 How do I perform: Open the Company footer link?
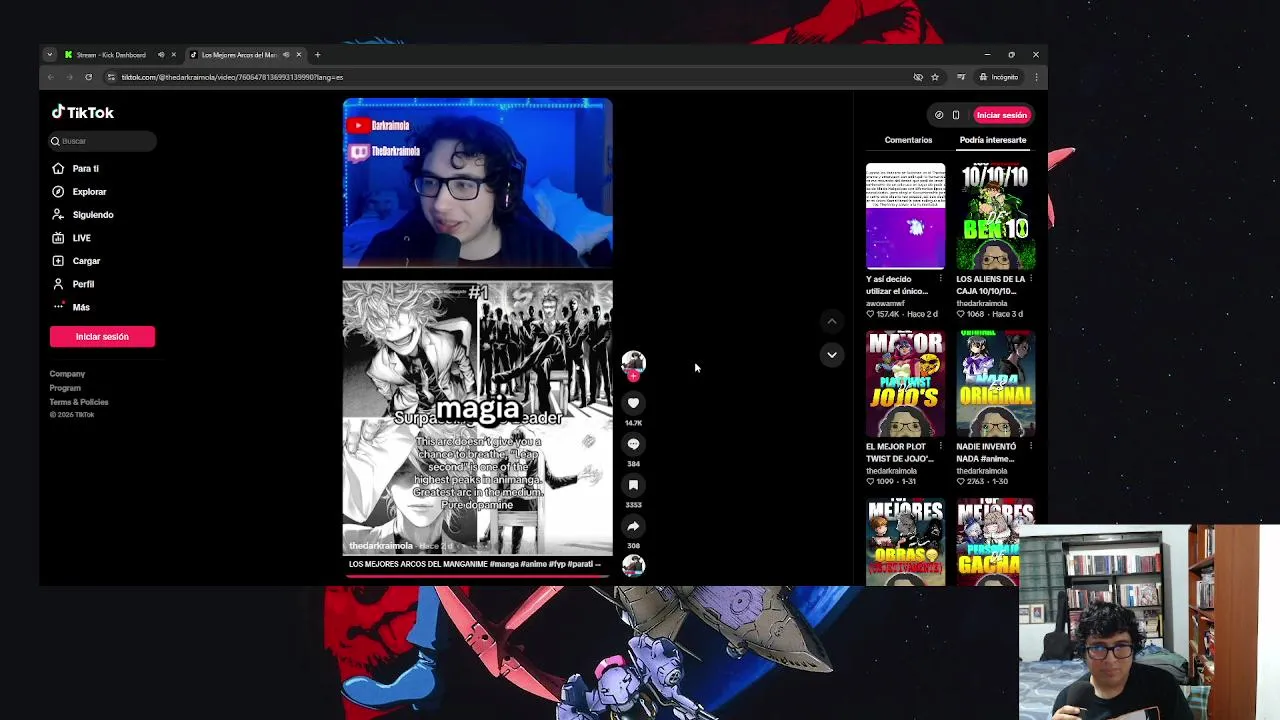[x=67, y=374]
